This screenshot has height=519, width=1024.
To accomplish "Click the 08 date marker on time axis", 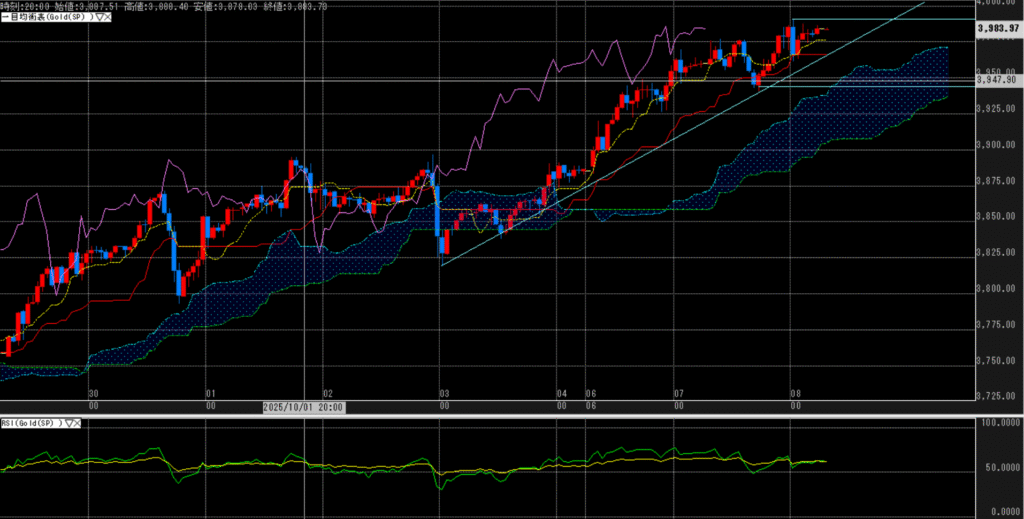I will point(795,394).
